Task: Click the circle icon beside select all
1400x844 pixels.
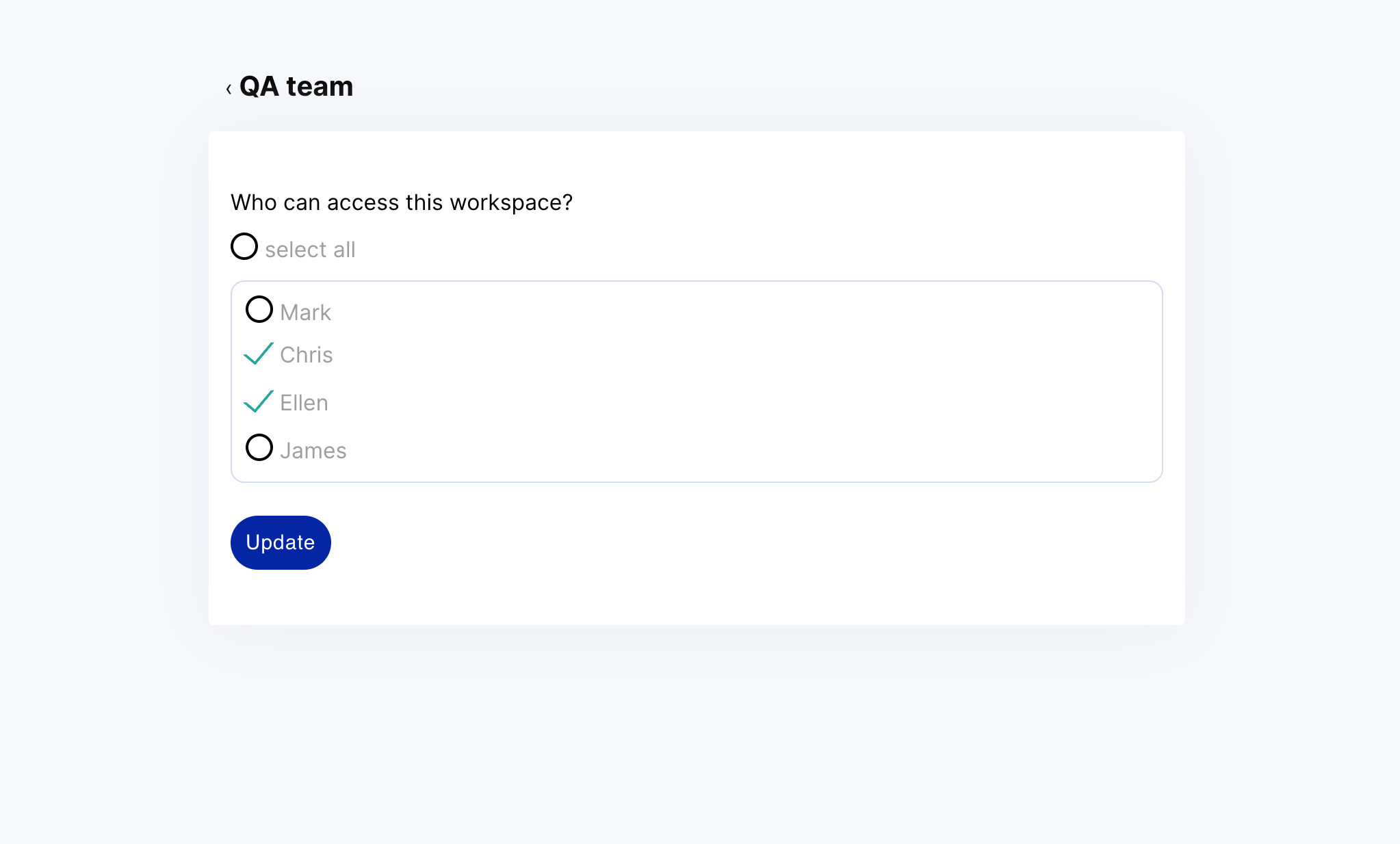Action: (244, 246)
